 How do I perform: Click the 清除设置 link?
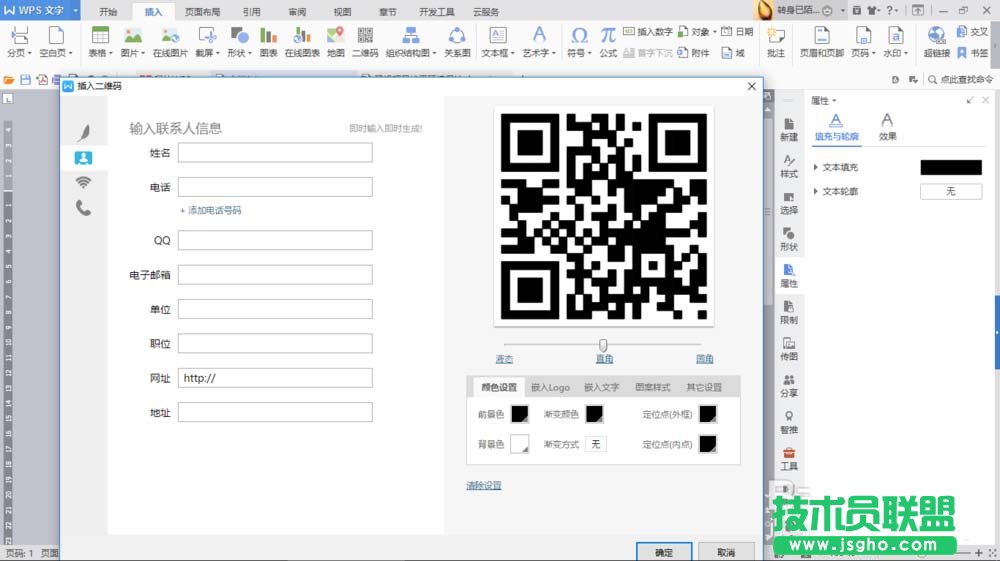point(484,486)
